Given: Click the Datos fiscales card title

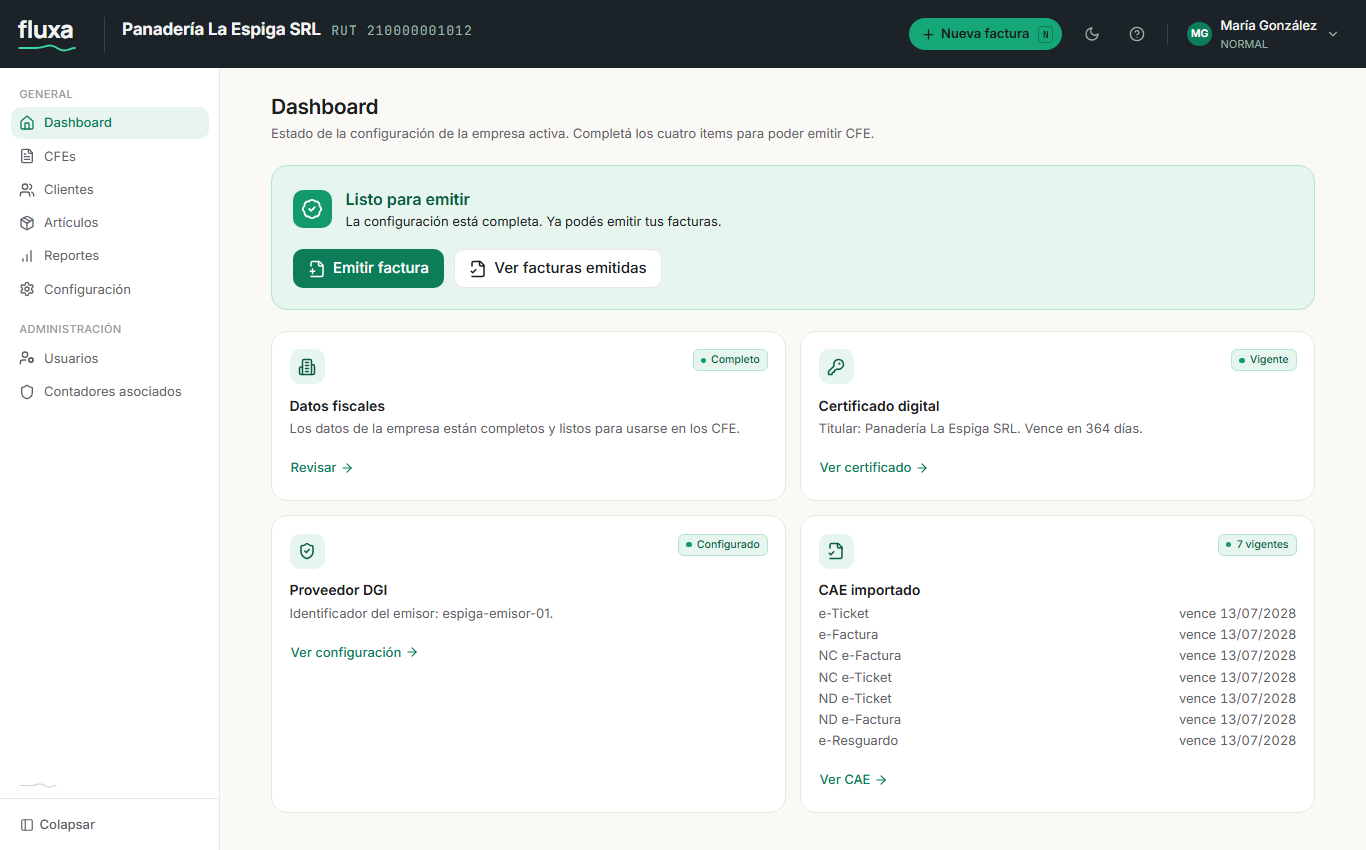Looking at the screenshot, I should (x=337, y=407).
